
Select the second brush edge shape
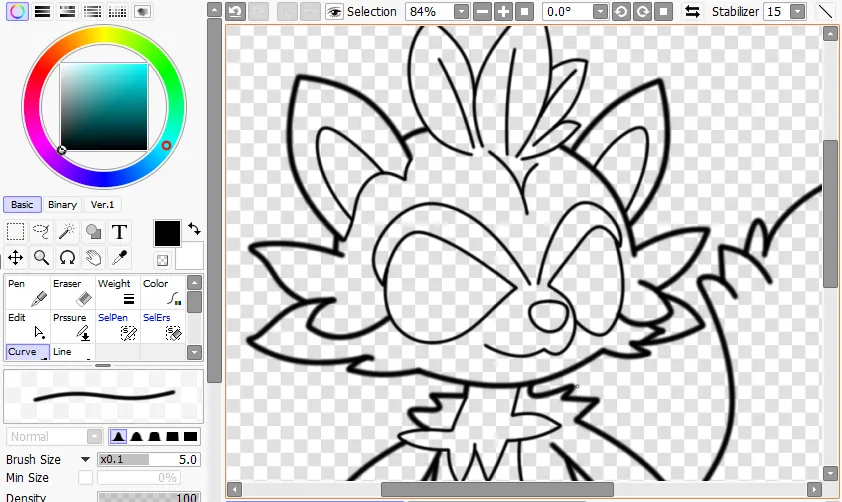click(x=136, y=436)
